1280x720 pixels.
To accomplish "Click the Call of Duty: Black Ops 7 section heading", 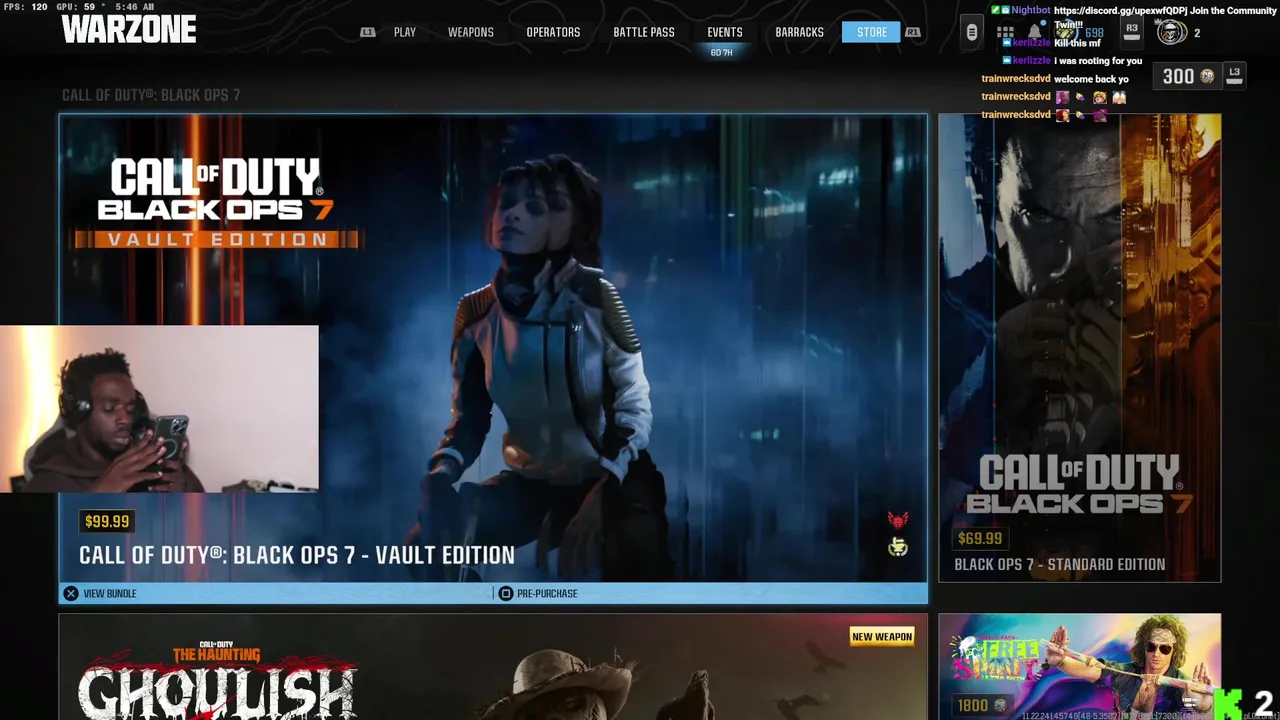I will point(151,95).
